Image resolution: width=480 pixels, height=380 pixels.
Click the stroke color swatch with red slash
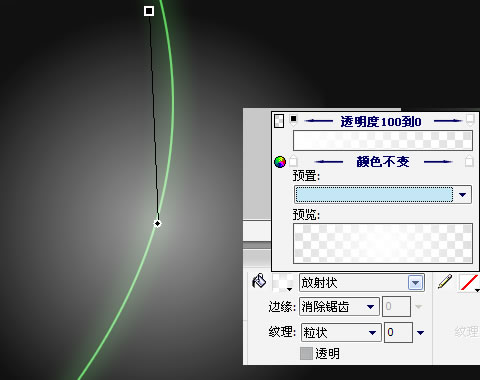click(469, 283)
